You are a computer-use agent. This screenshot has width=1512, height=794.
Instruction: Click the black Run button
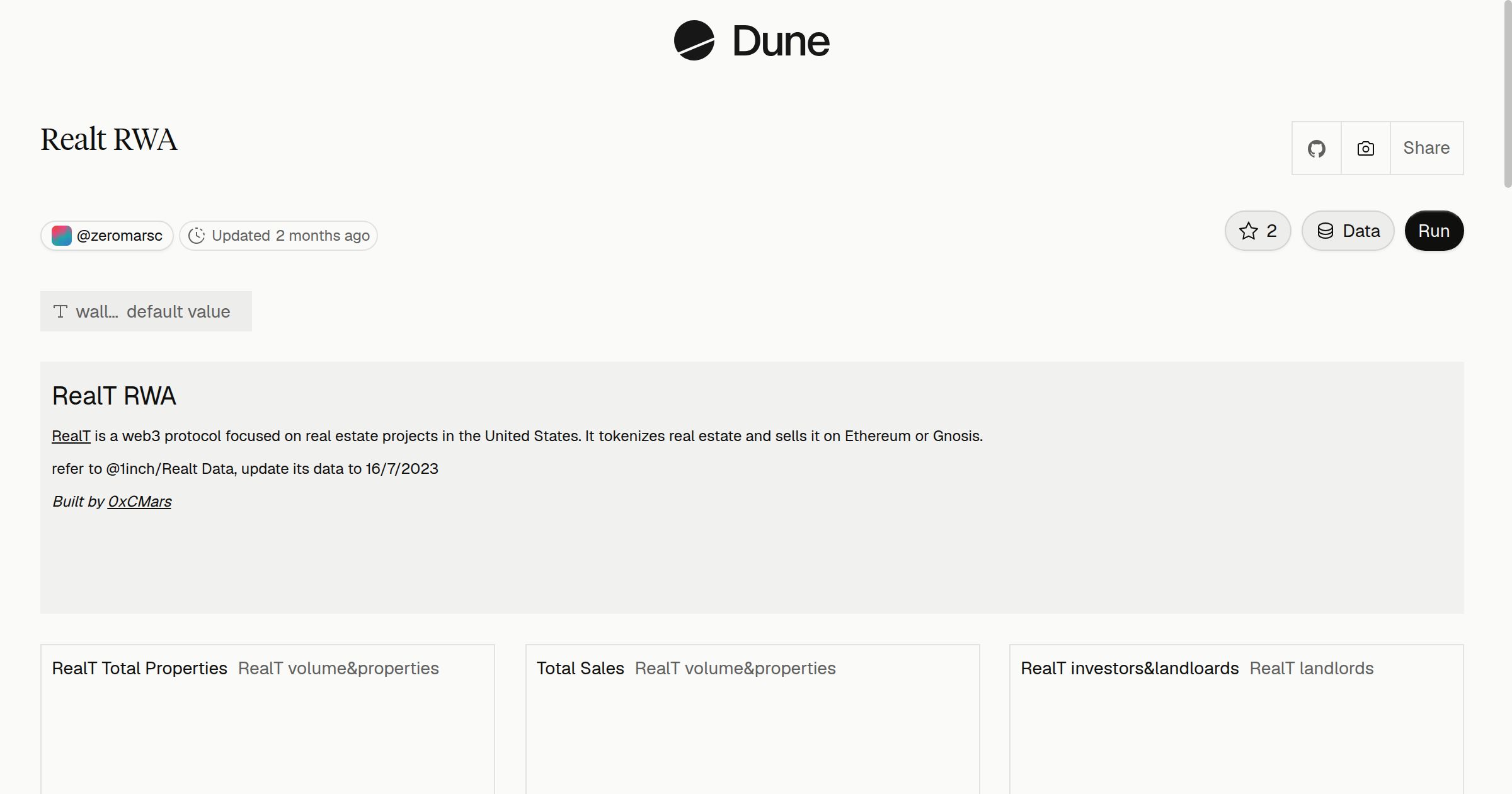coord(1434,231)
